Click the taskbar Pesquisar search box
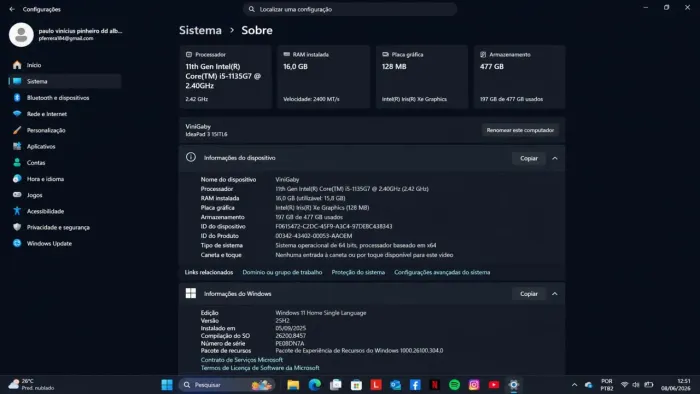 (x=227, y=385)
